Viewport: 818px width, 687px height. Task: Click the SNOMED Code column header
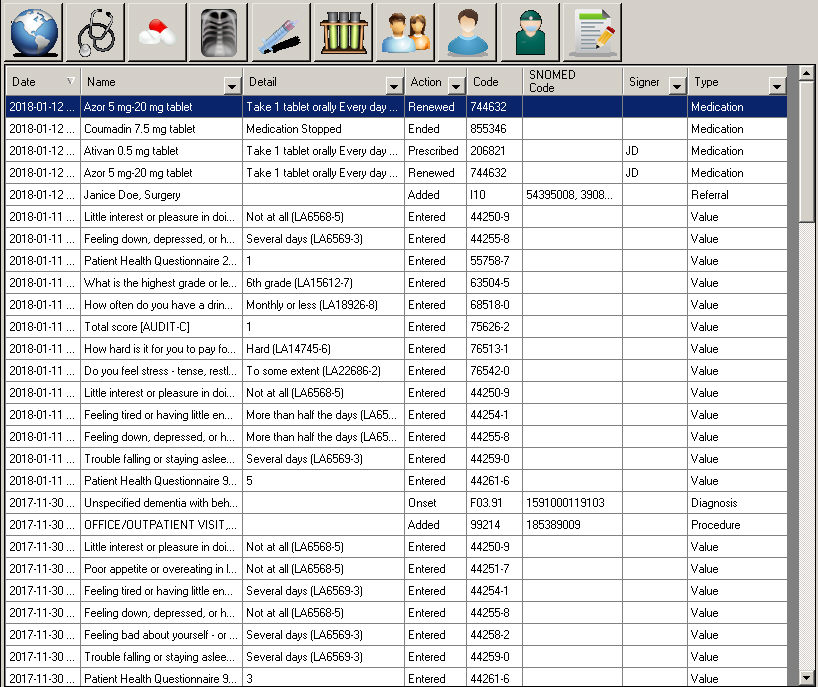click(572, 82)
